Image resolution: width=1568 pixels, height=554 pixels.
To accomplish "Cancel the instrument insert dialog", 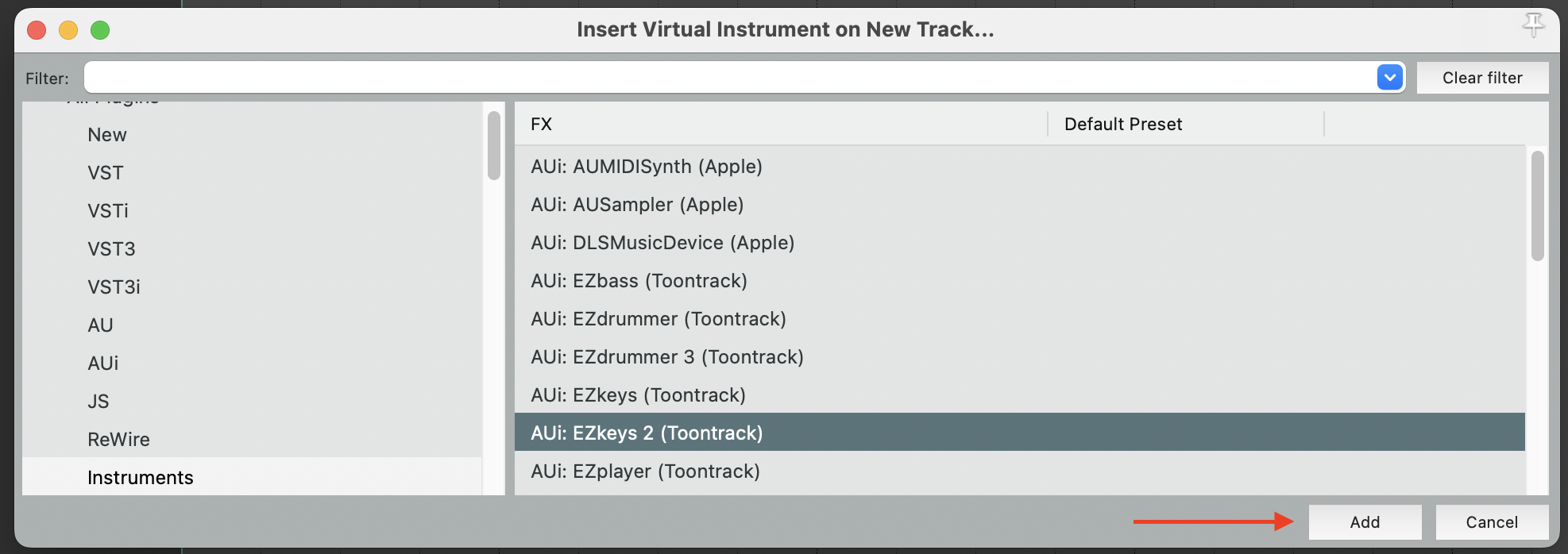I will 1492,522.
